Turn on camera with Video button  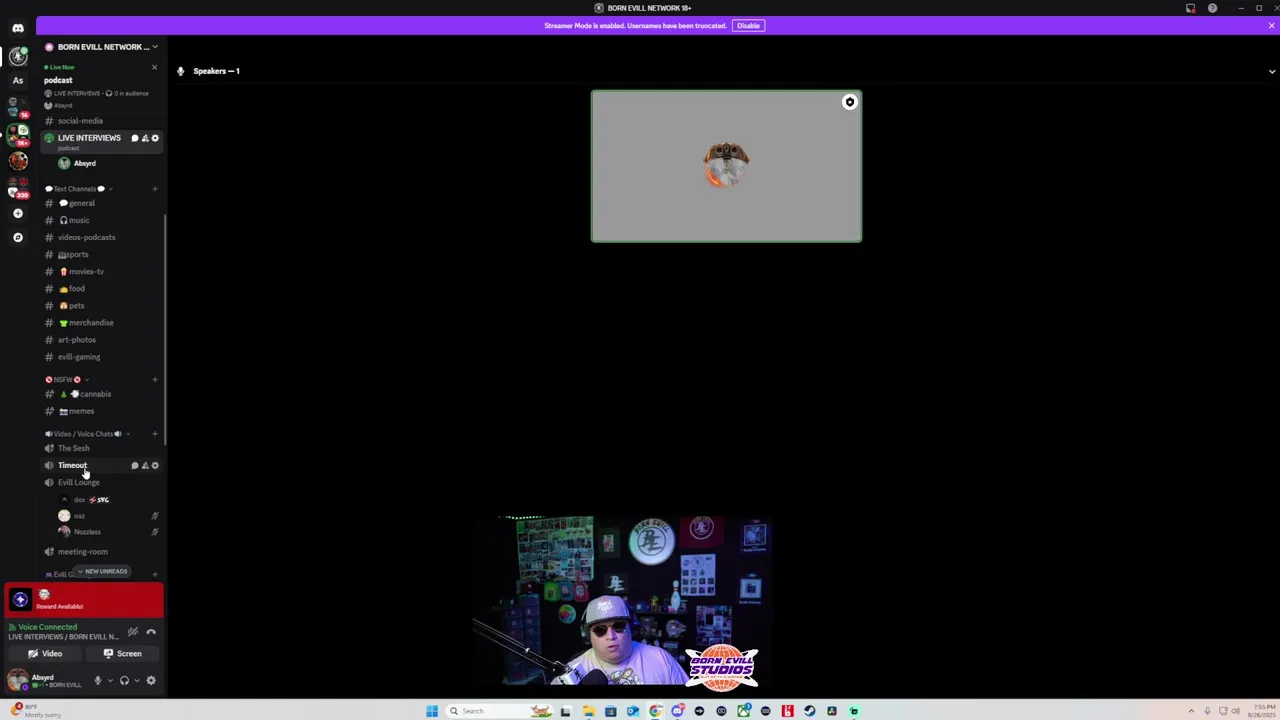pyautogui.click(x=45, y=653)
